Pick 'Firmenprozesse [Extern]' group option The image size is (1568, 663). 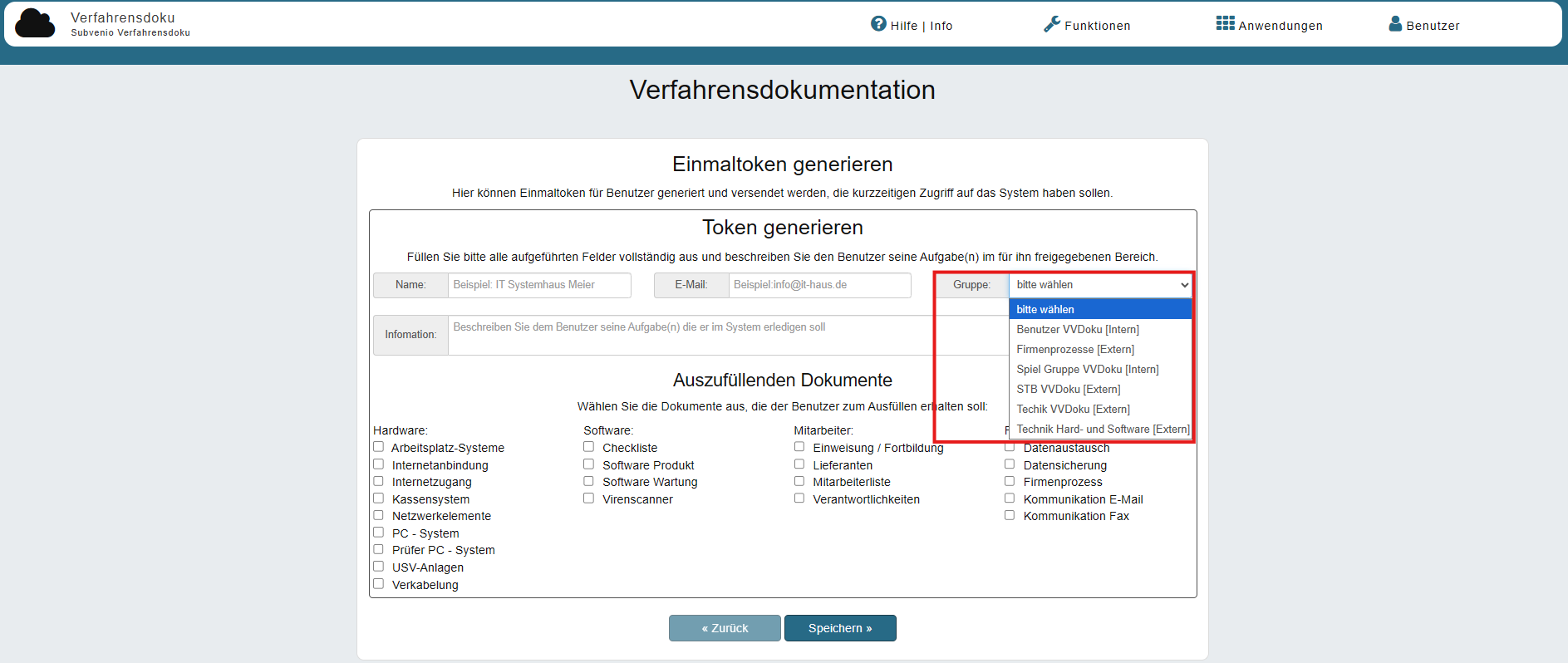(1100, 349)
